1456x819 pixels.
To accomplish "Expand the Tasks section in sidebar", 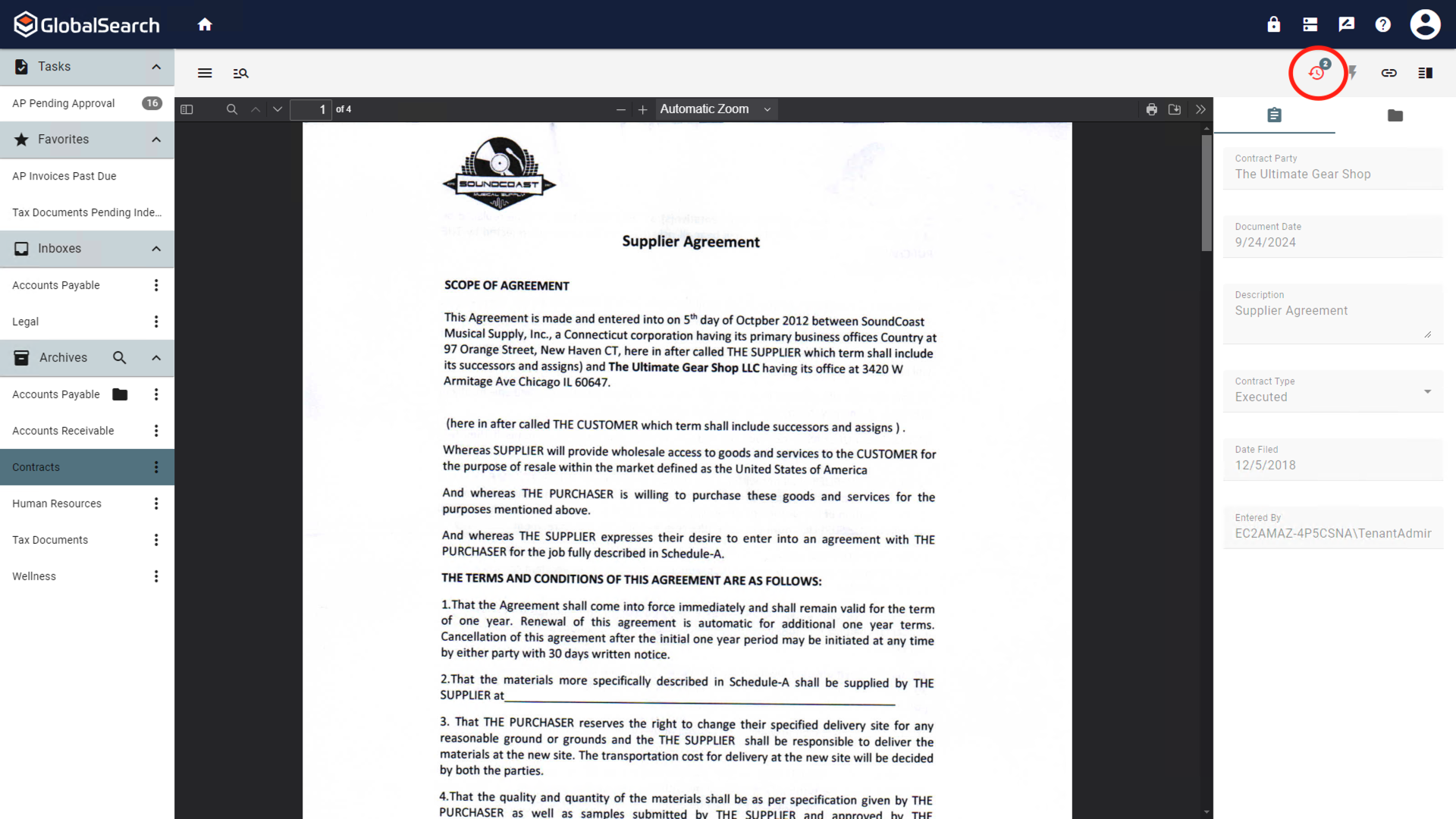I will (x=156, y=66).
